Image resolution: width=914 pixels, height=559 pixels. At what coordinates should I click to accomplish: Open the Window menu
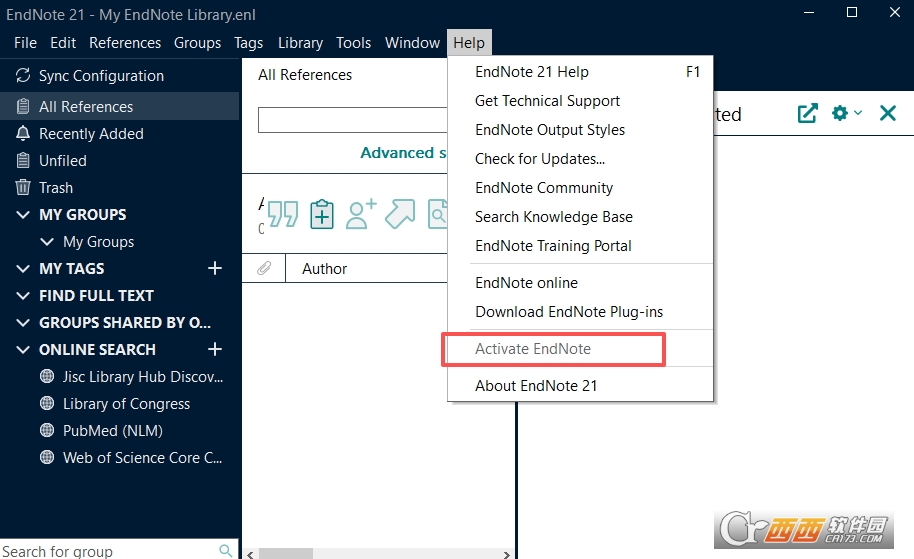[412, 43]
